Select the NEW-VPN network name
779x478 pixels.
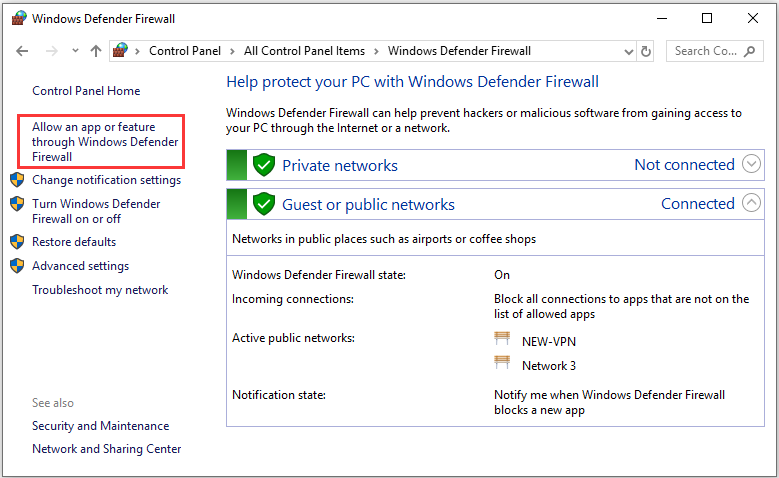click(x=549, y=342)
